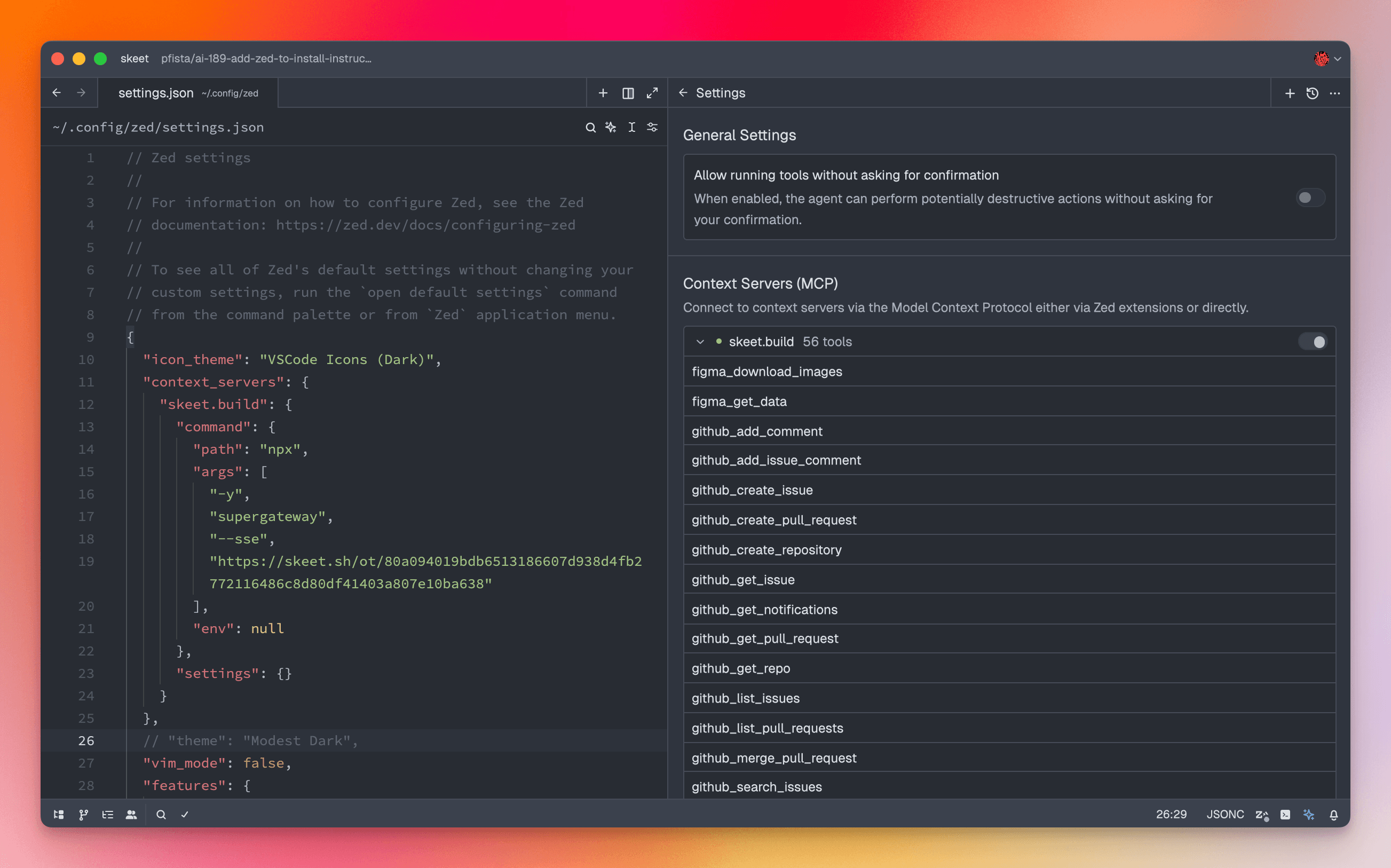1391x868 pixels.
Task: Select figma_download_images tool row
Action: click(x=1009, y=372)
